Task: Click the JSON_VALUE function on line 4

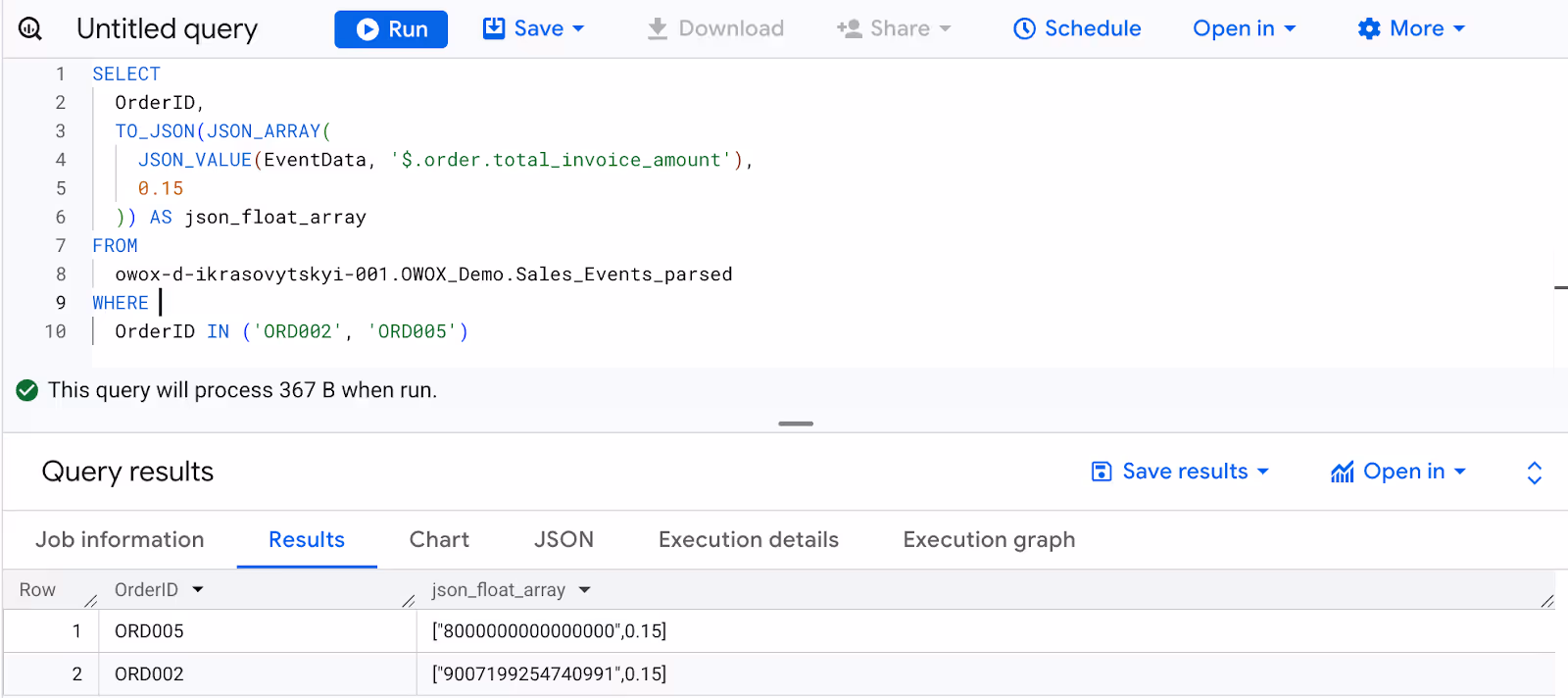Action: point(195,160)
